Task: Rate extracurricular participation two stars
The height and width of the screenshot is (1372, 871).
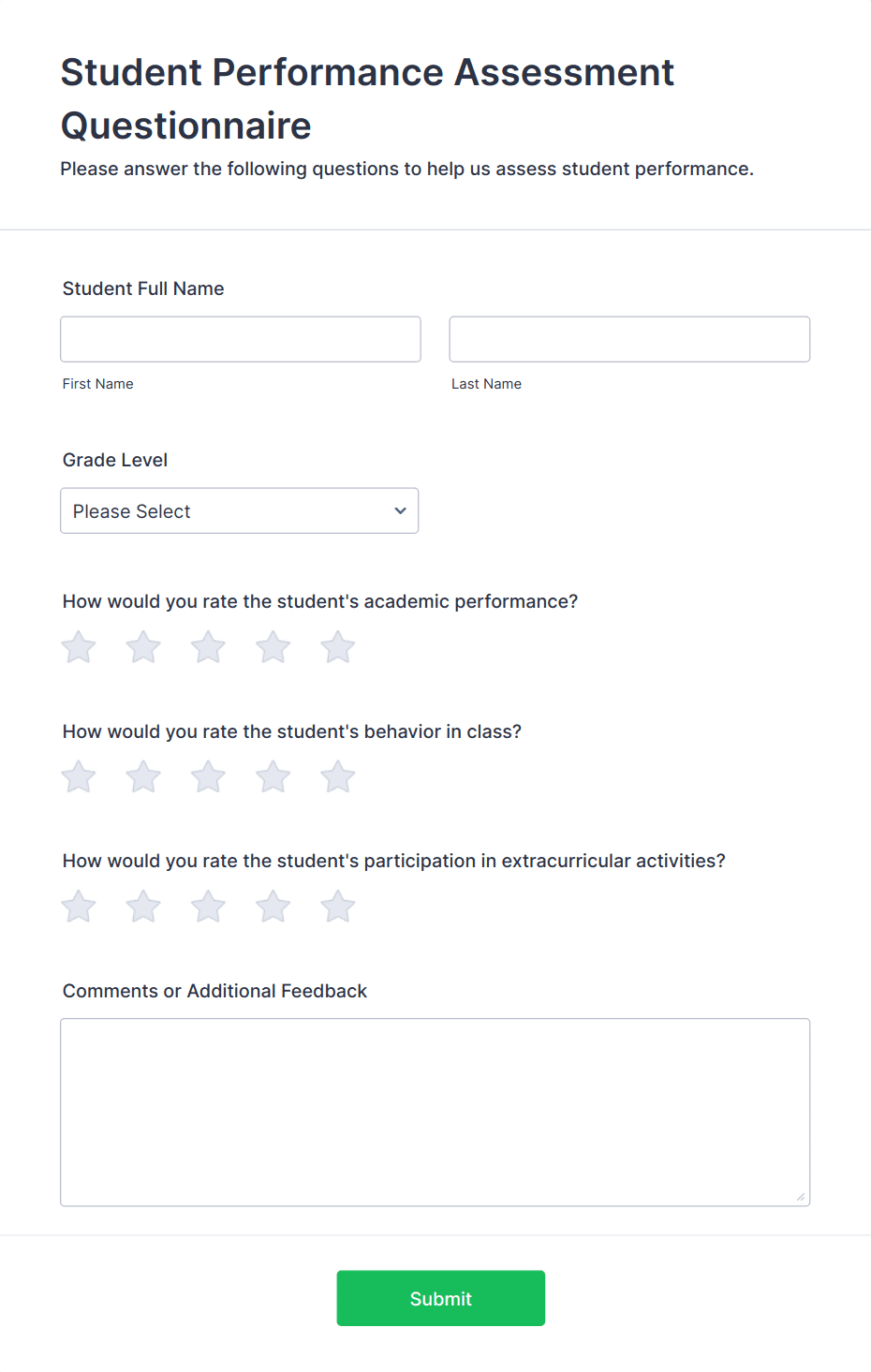Action: point(143,907)
